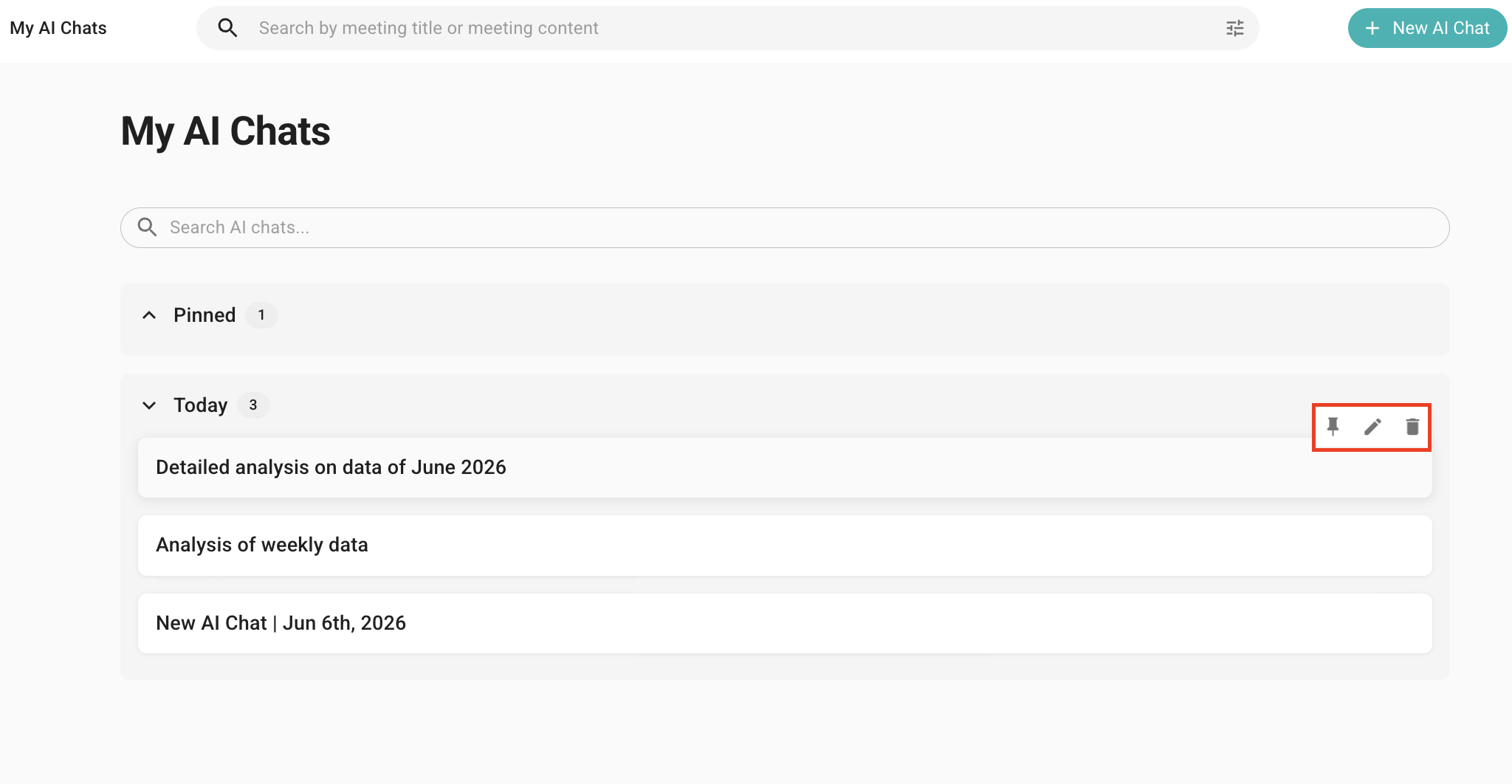Click the magnifier icon in Search AI chats

tap(148, 227)
